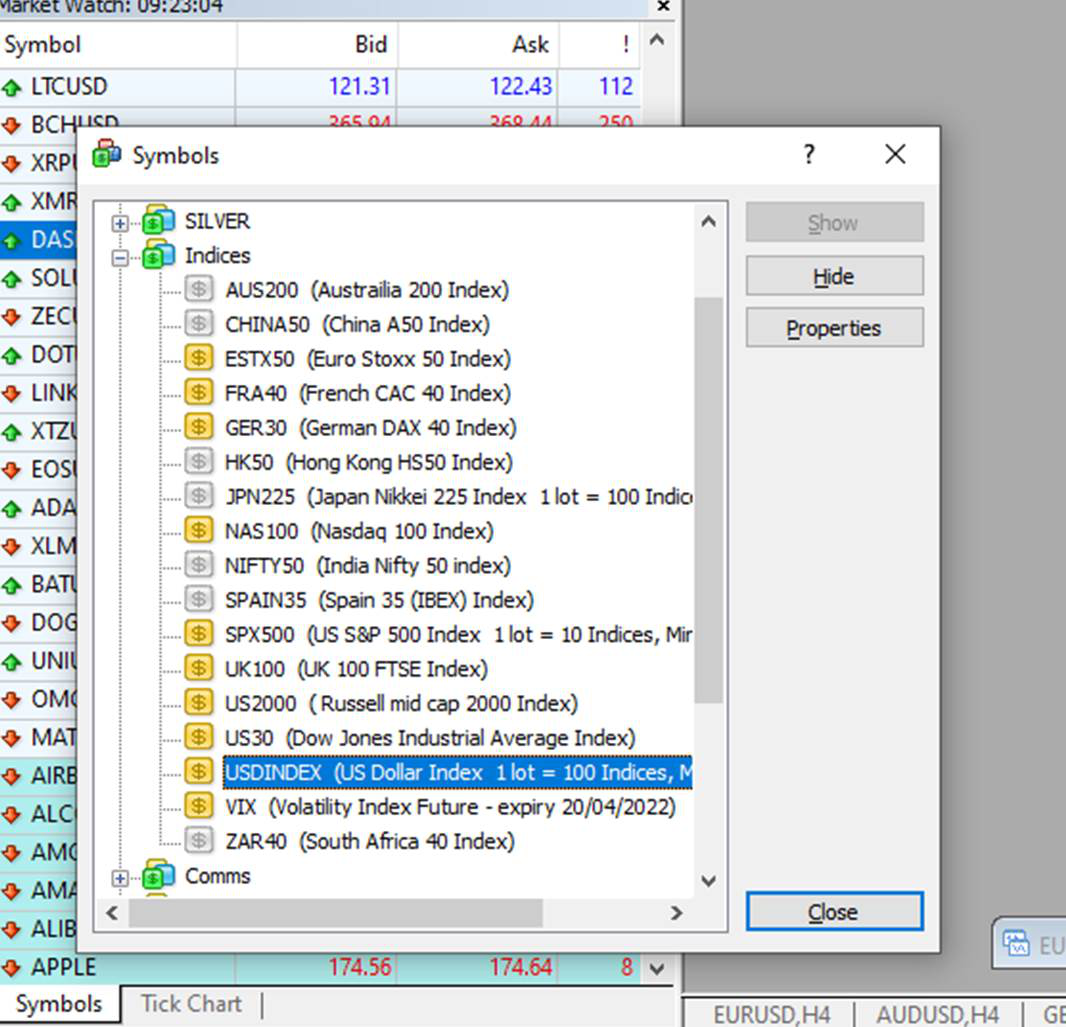Select ZAR40 (South Africa 40 Index)
This screenshot has height=1027, width=1066.
click(370, 841)
